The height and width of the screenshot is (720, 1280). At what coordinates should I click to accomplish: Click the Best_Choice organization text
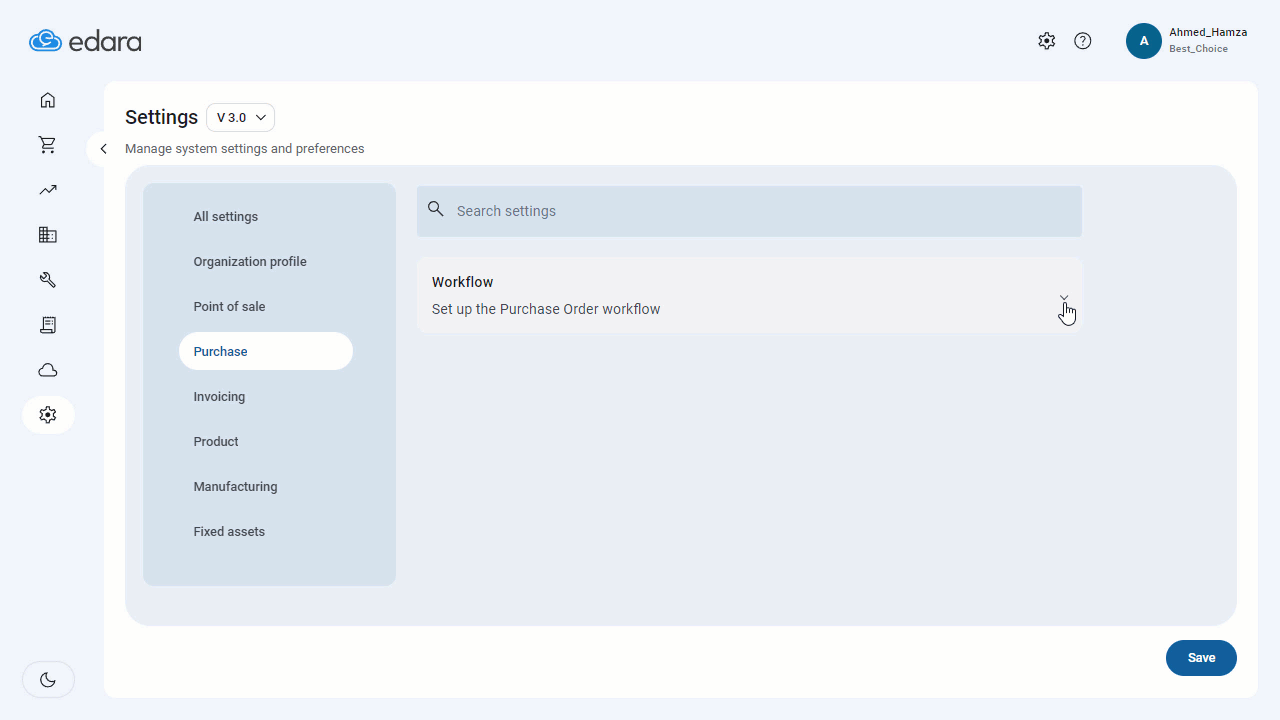(x=1198, y=49)
